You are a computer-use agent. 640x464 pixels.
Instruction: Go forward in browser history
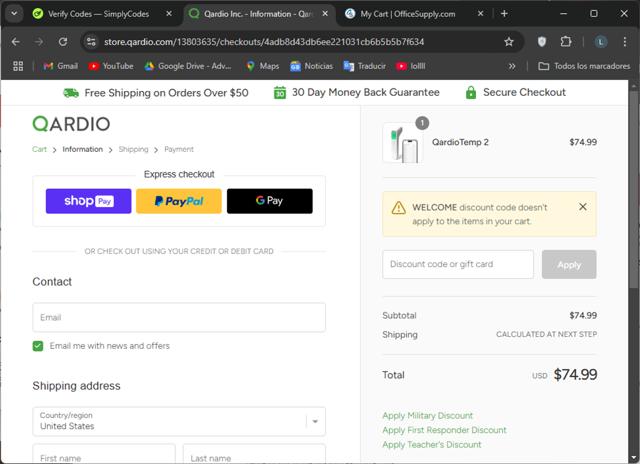[x=39, y=42]
